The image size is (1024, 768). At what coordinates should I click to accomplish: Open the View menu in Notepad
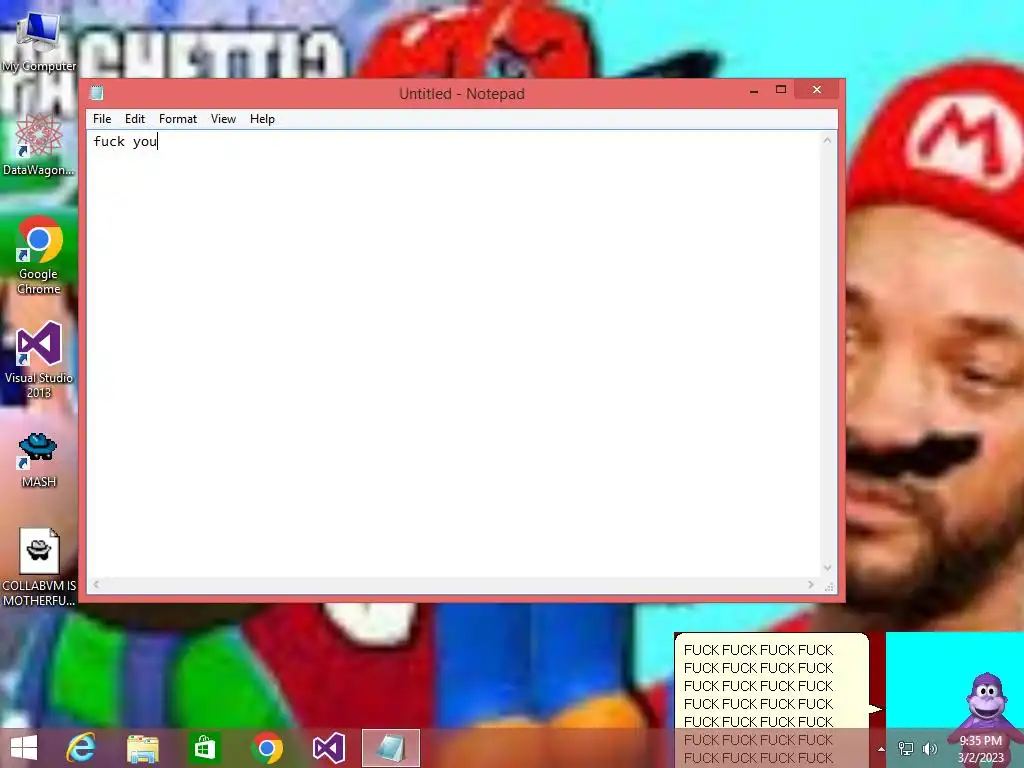[223, 119]
